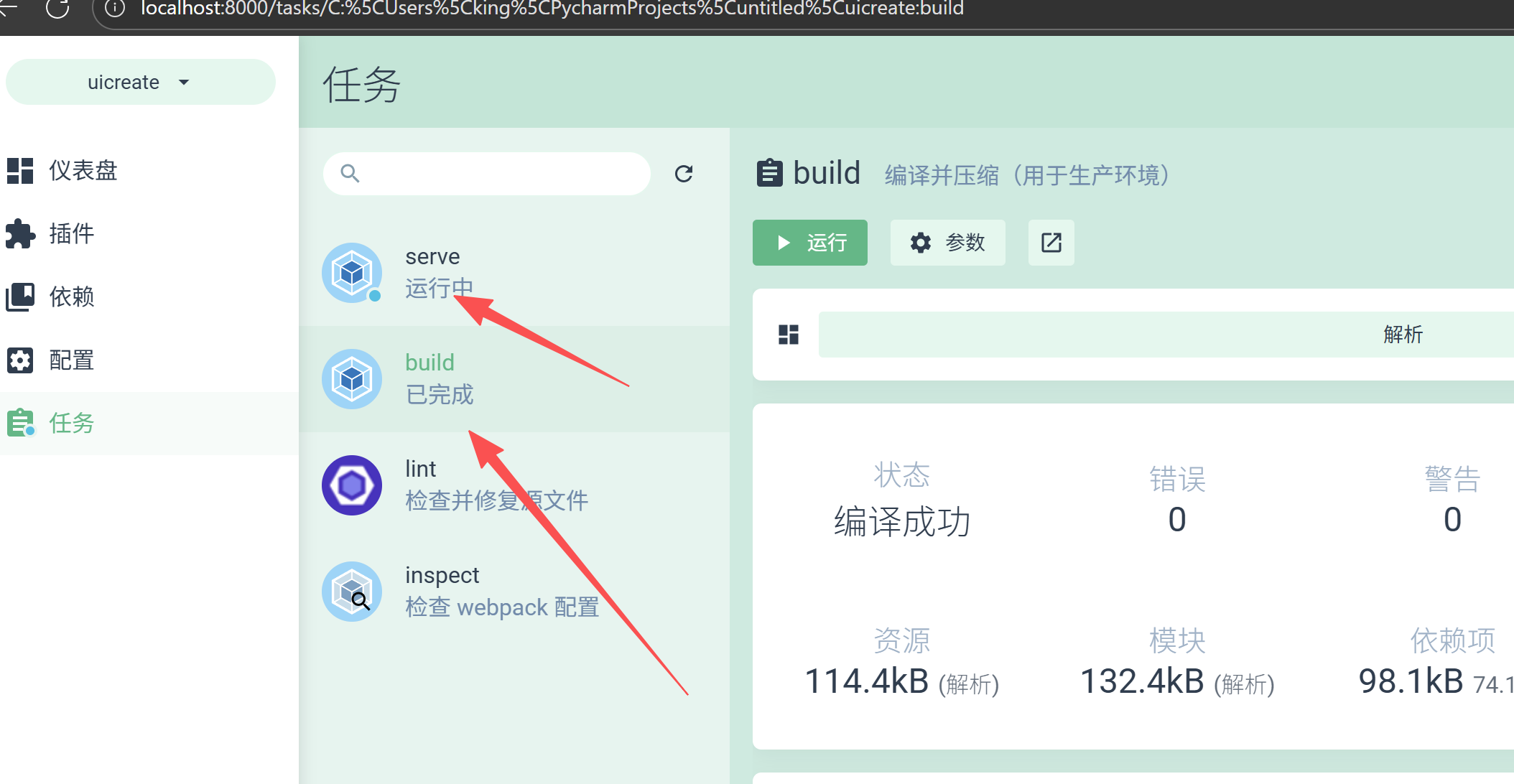
Task: Click the tasks clipboard icon in sidebar
Action: click(20, 423)
